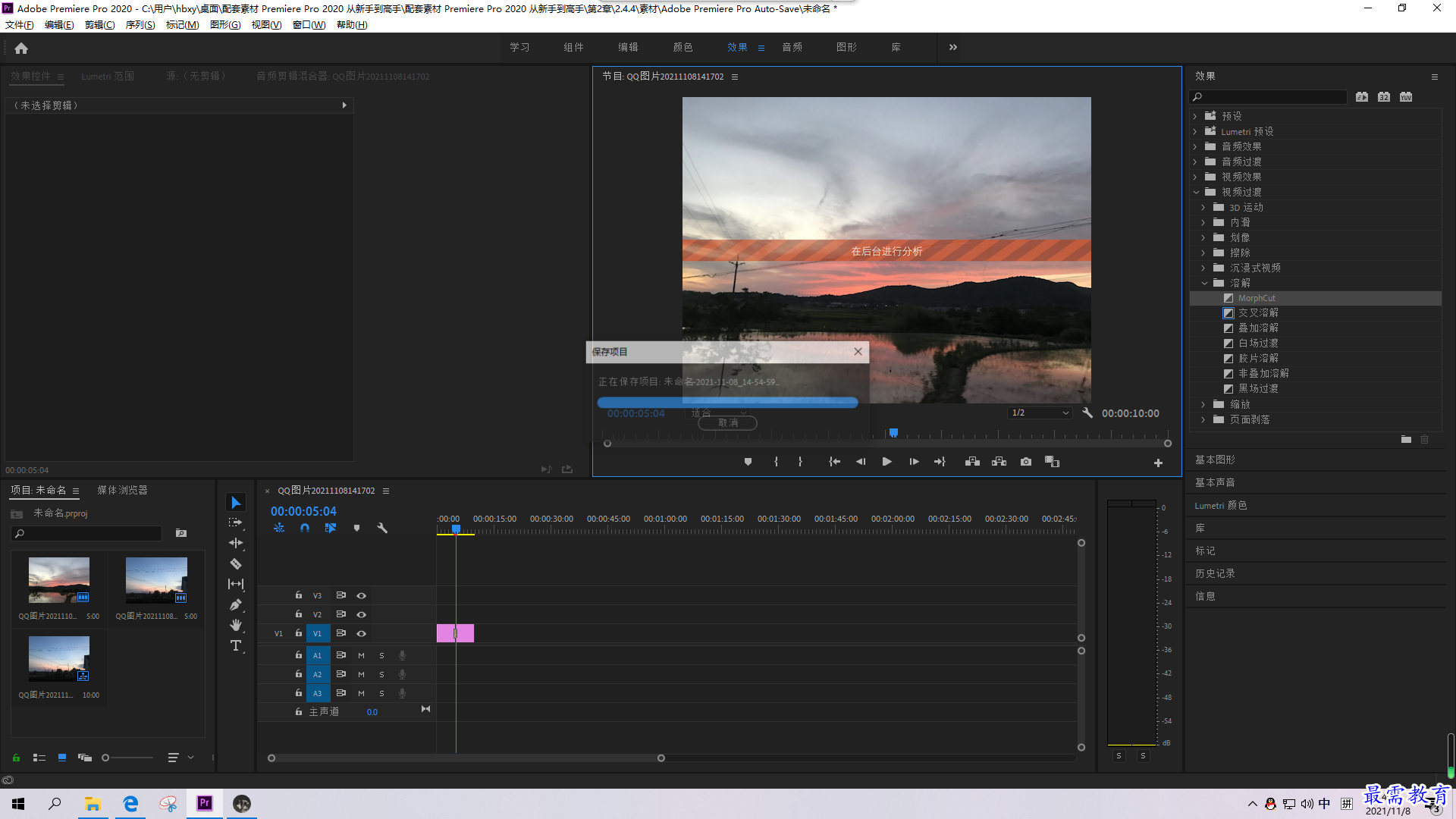1456x819 pixels.
Task: Open the 序列 menu
Action: (140, 25)
